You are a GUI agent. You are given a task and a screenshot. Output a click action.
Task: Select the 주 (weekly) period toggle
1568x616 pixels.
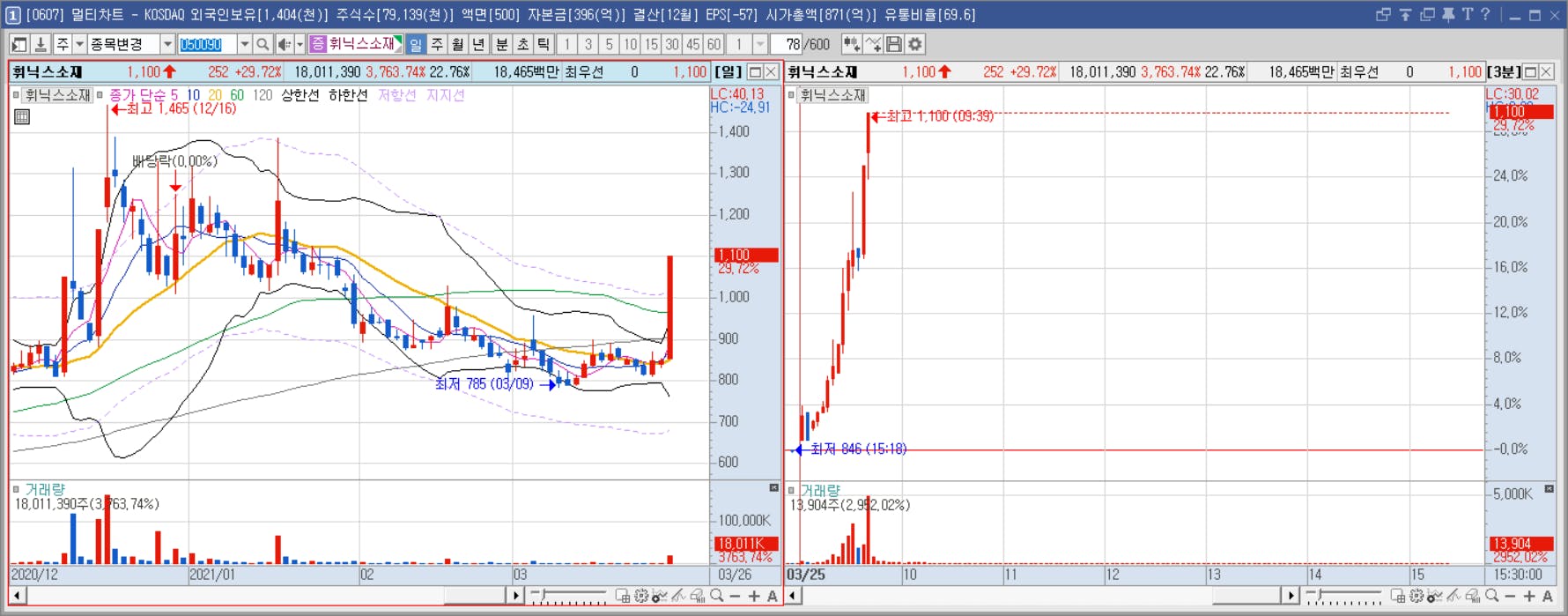coord(437,44)
